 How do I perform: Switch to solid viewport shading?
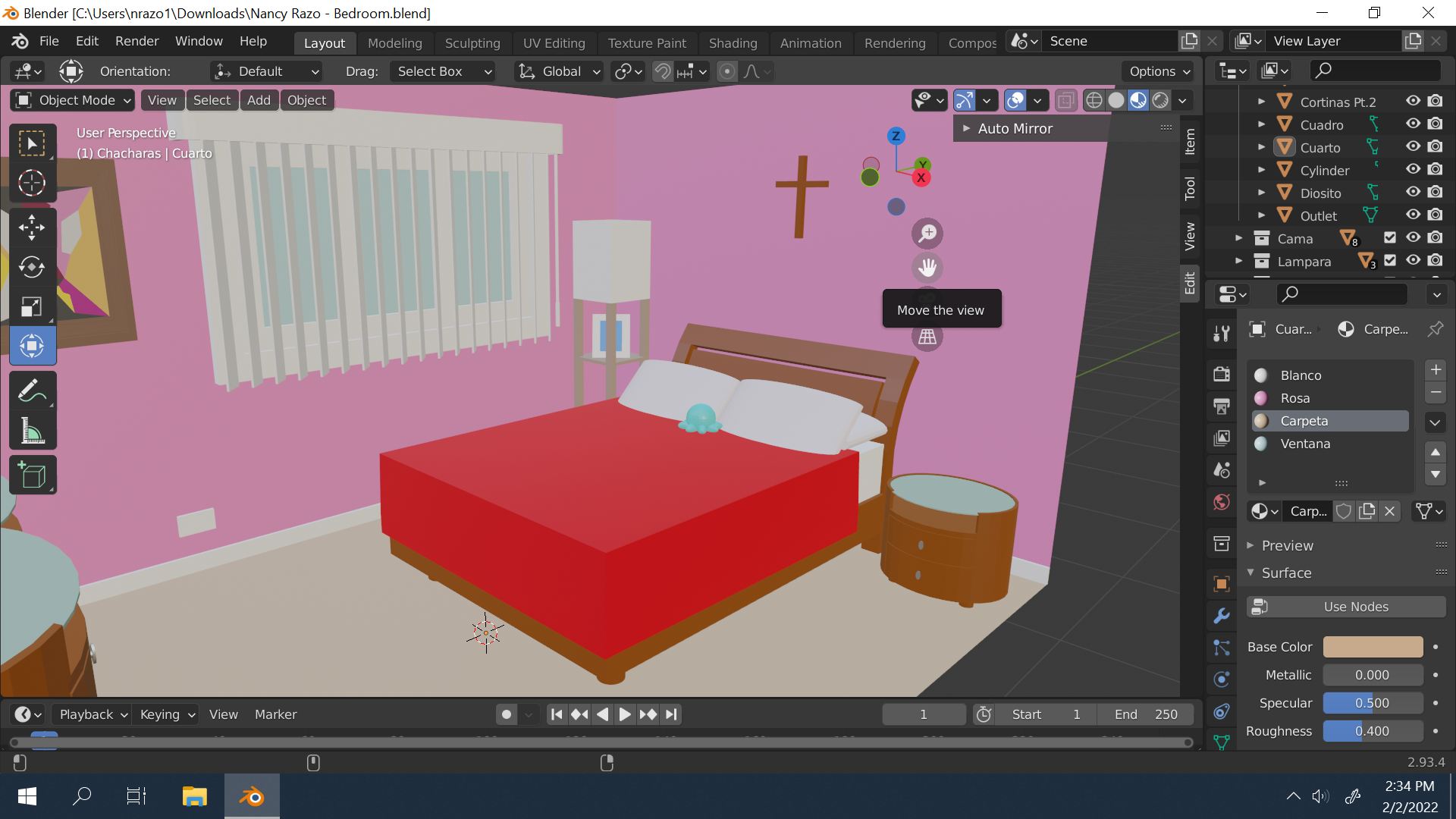point(1116,100)
